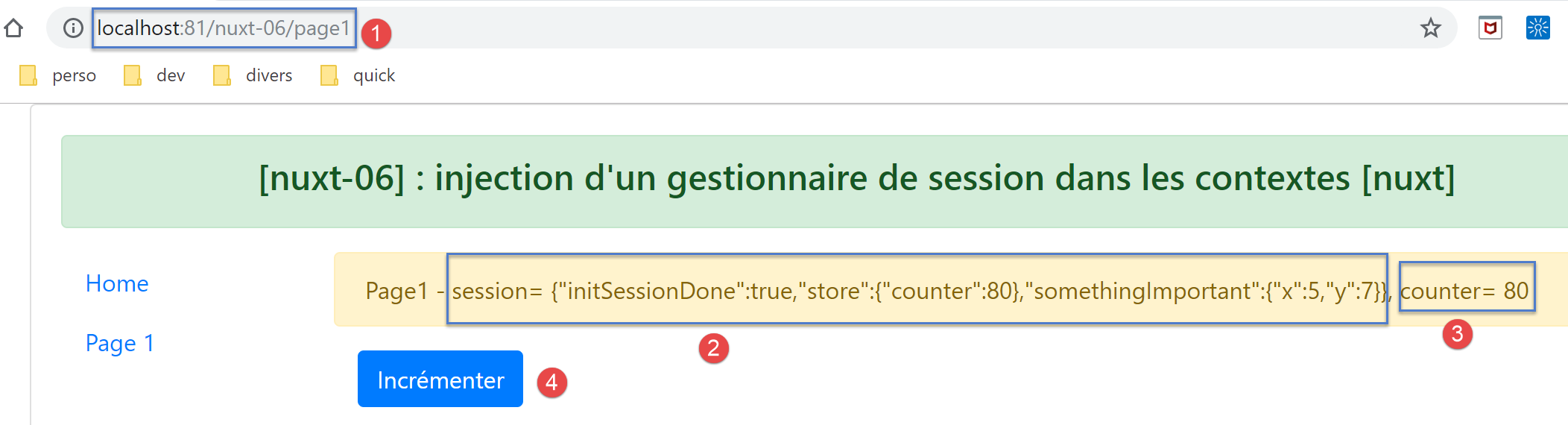Go to the Page 1 link

click(119, 343)
